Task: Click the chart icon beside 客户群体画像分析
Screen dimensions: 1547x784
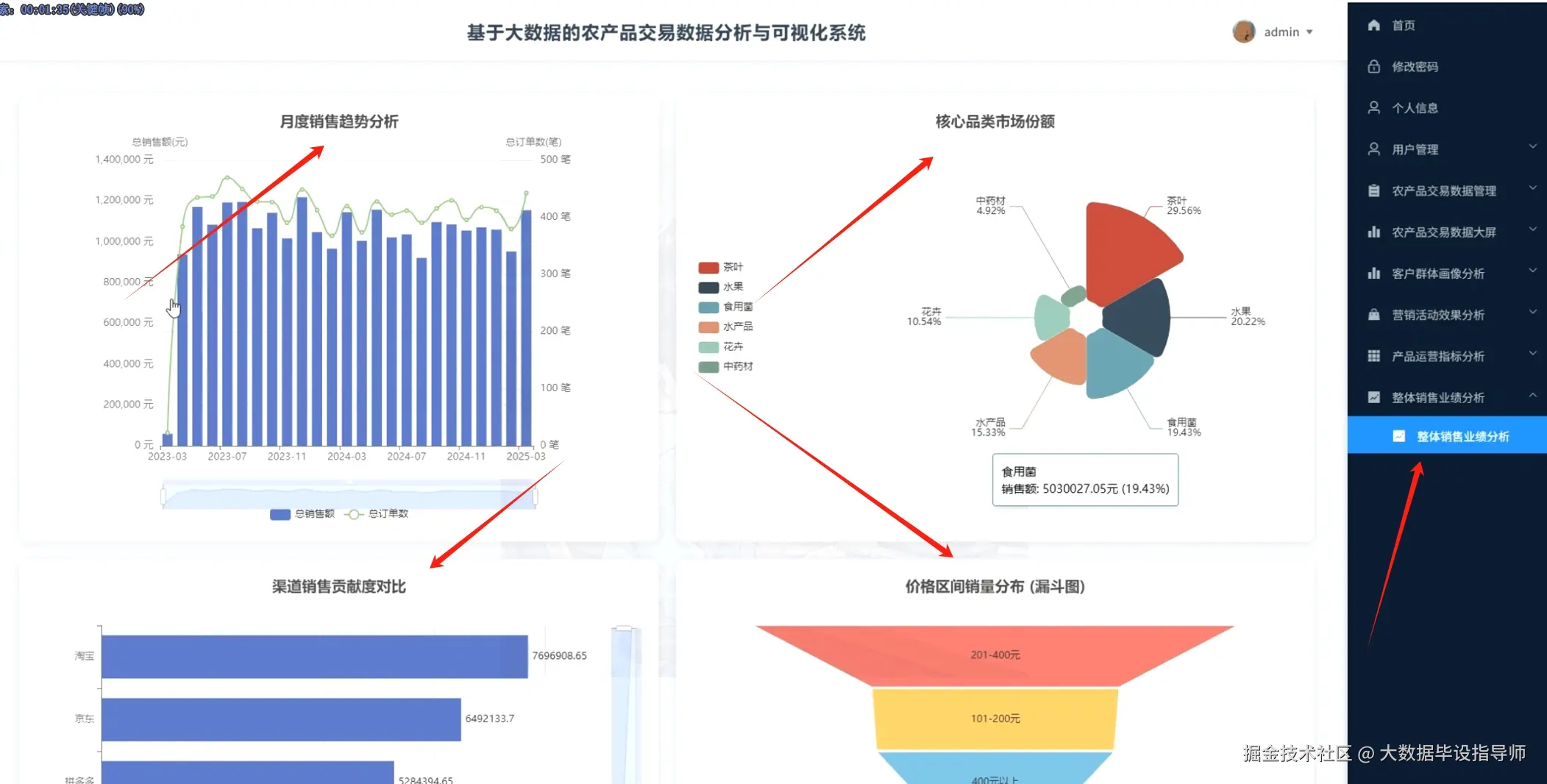Action: 1374,273
